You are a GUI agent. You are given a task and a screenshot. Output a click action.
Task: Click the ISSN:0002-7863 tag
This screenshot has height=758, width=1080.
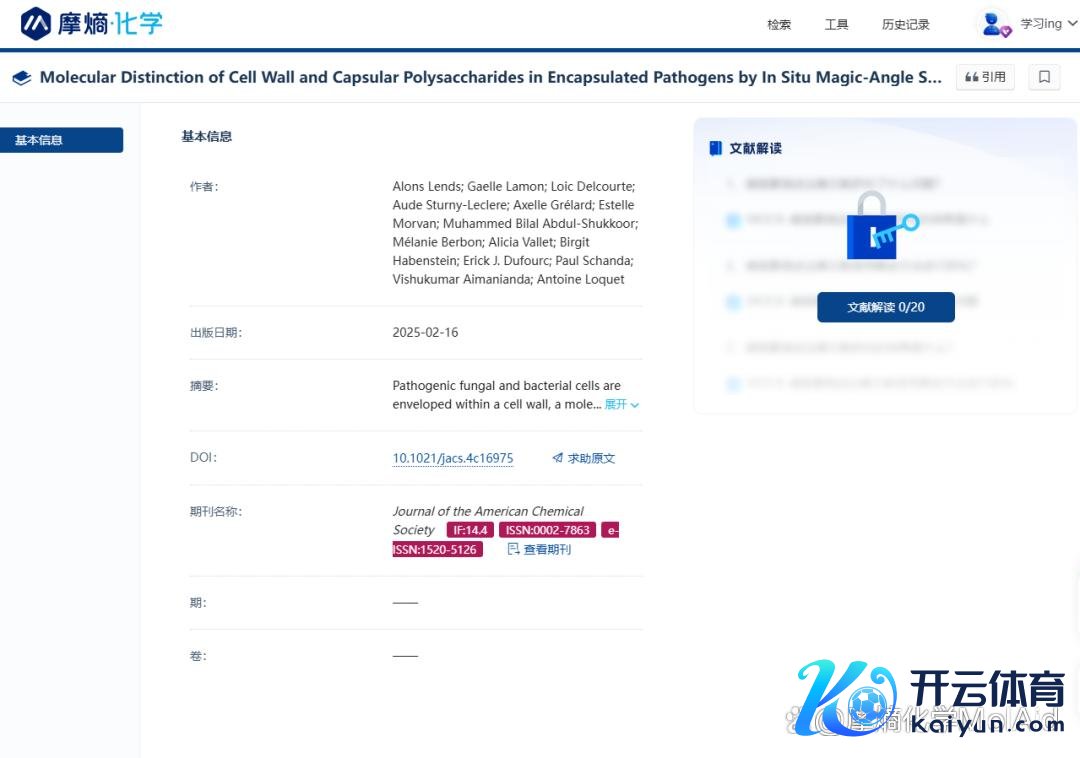(x=547, y=530)
